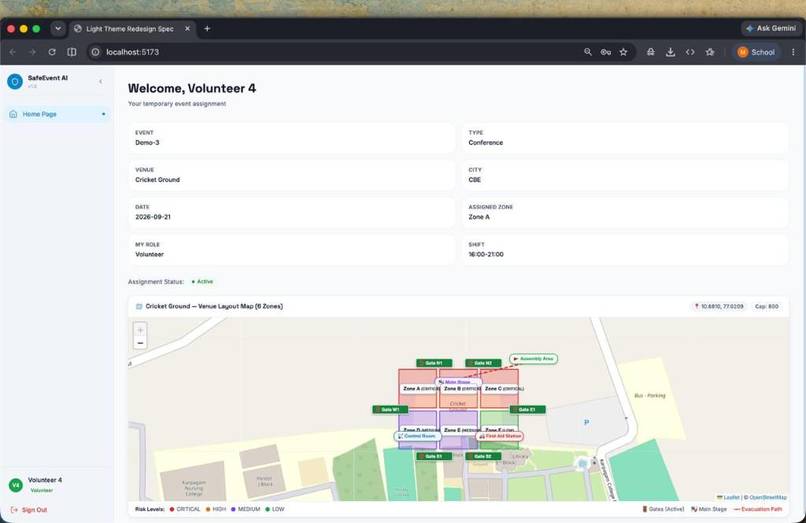The image size is (806, 523).
Task: Go forward using the browser forward arrow
Action: [x=32, y=52]
